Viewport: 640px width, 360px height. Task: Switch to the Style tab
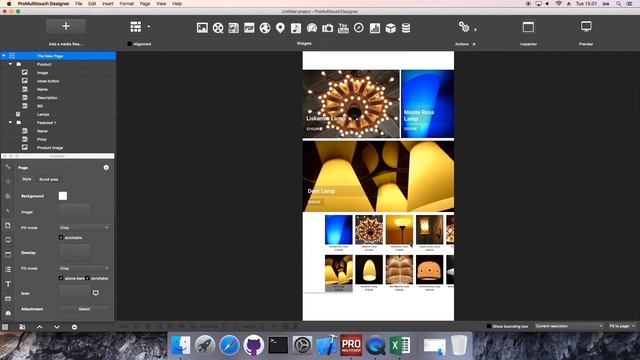(27, 179)
